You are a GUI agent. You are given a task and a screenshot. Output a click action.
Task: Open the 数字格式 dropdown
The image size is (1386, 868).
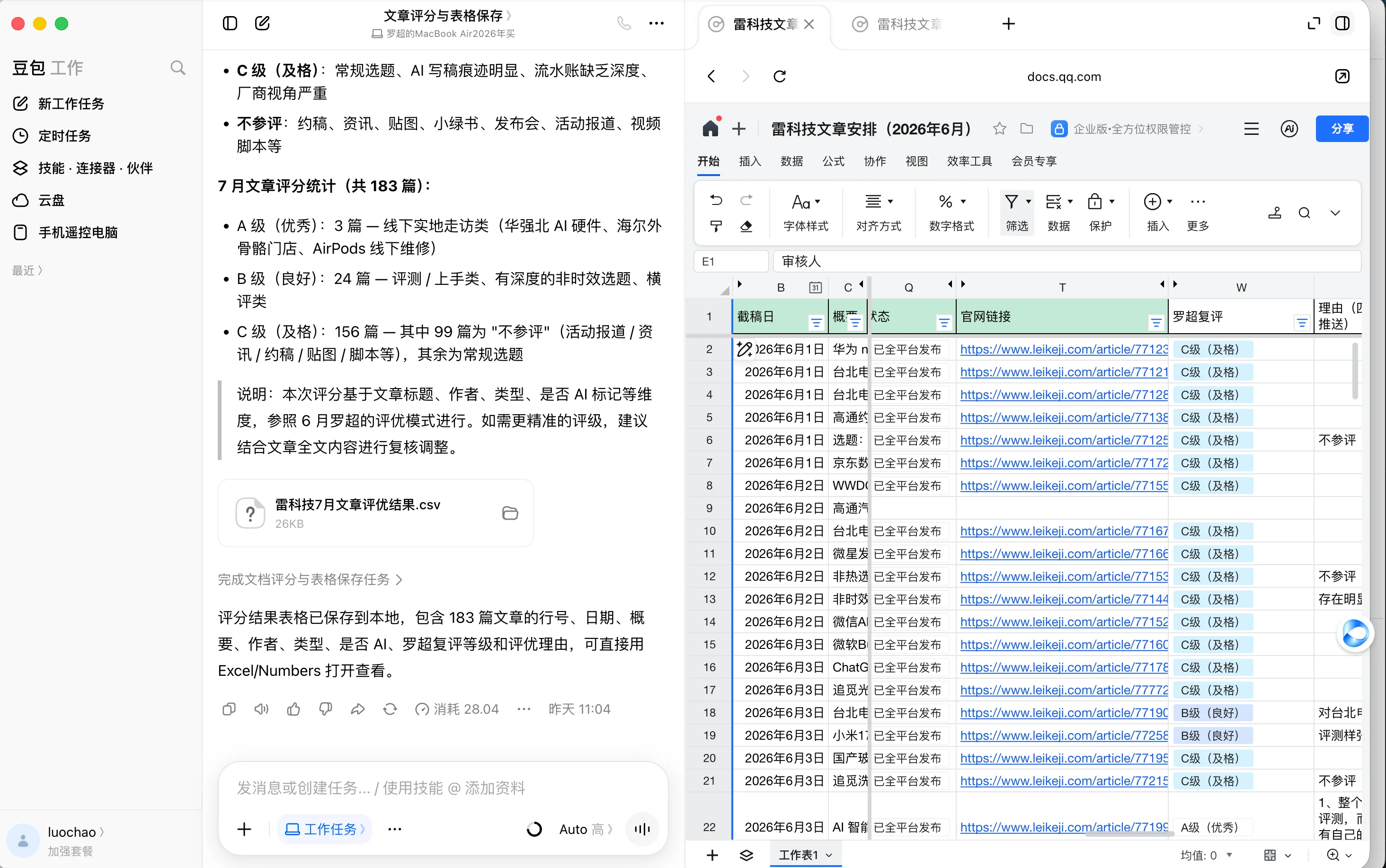pos(951,213)
